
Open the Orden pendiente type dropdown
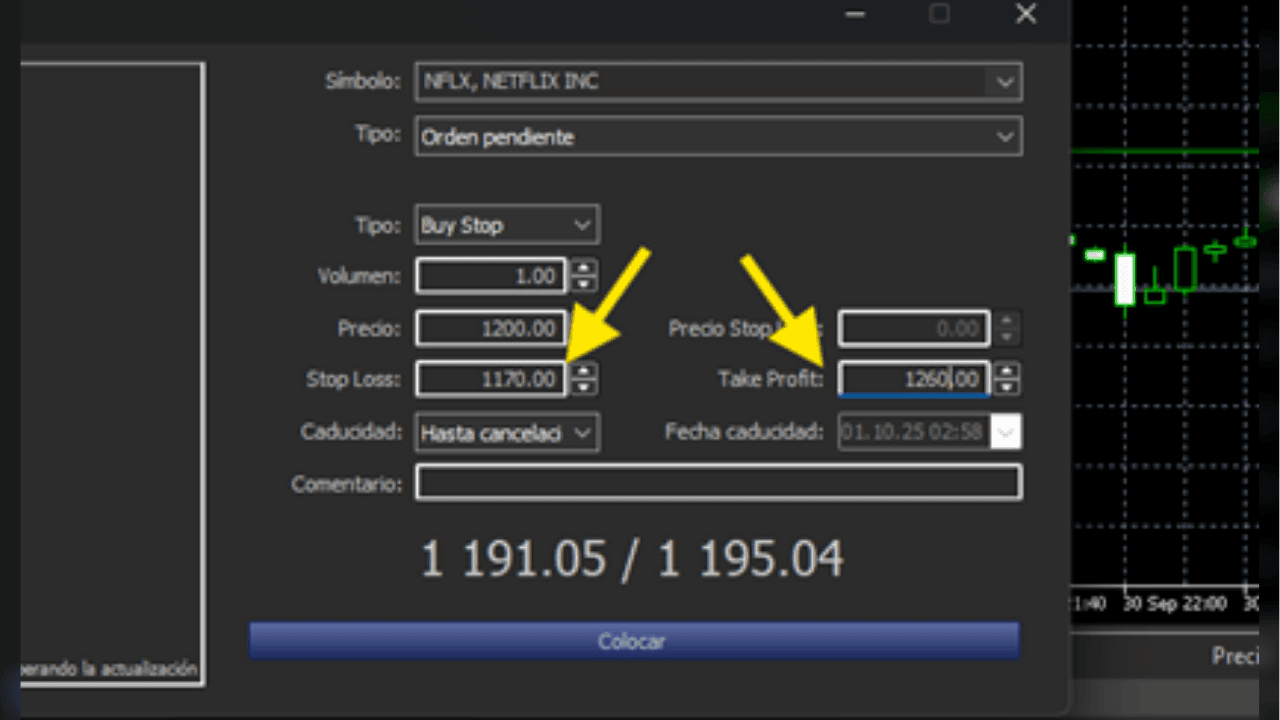coord(1005,136)
